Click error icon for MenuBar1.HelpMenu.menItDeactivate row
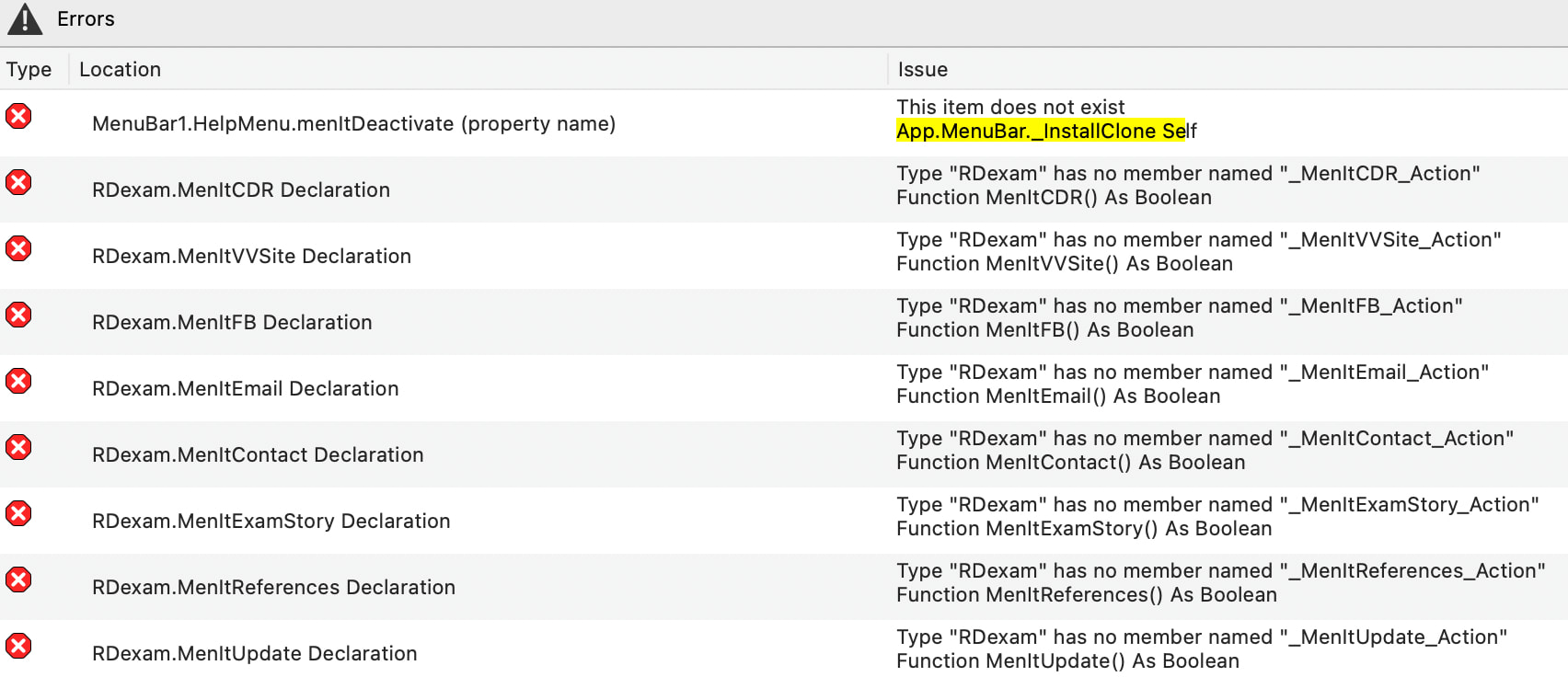 18,116
